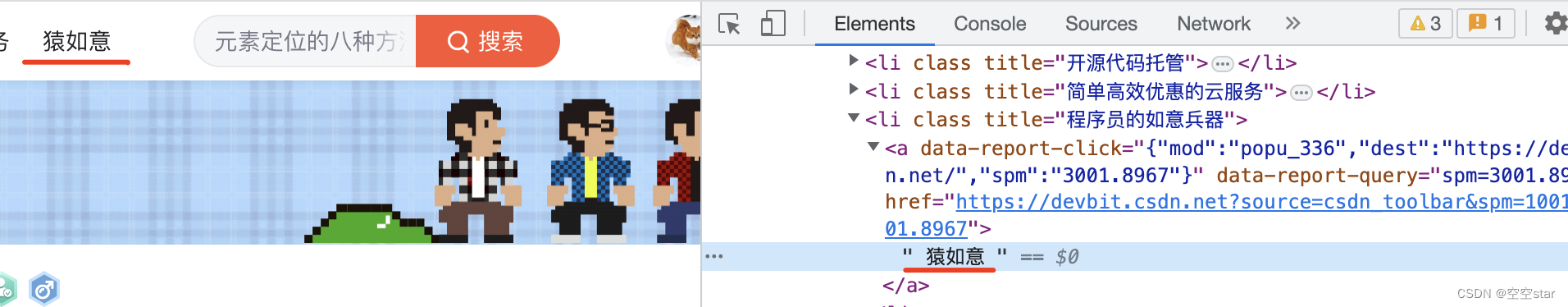Switch to the Sources tab
1568x307 pixels.
pyautogui.click(x=1101, y=24)
